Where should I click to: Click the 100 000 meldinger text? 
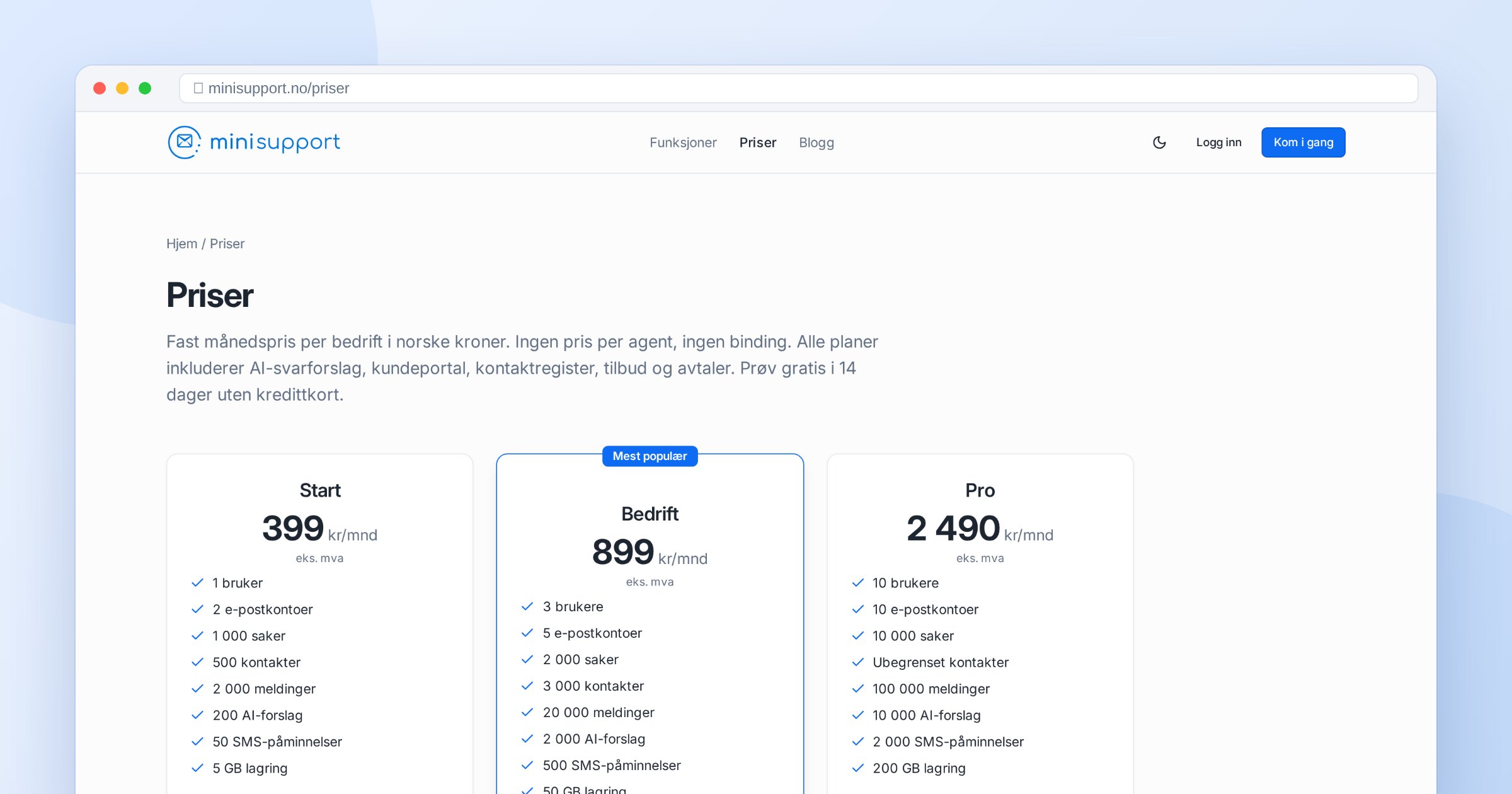(931, 689)
